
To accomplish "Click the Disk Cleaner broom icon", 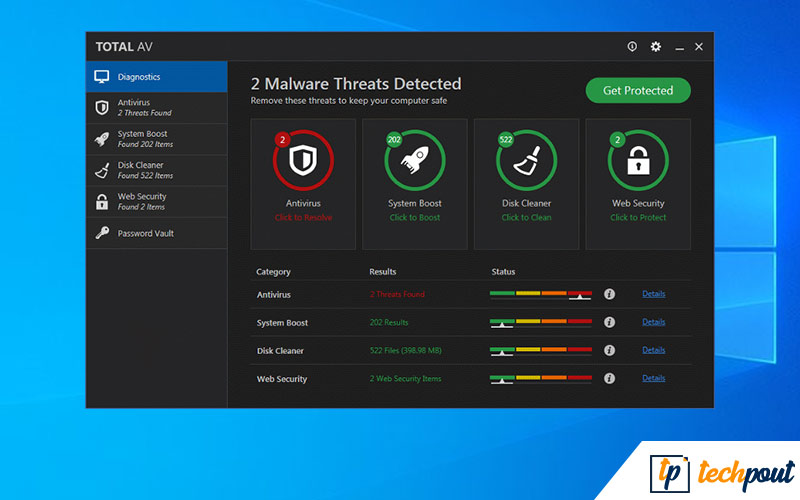I will (x=527, y=160).
